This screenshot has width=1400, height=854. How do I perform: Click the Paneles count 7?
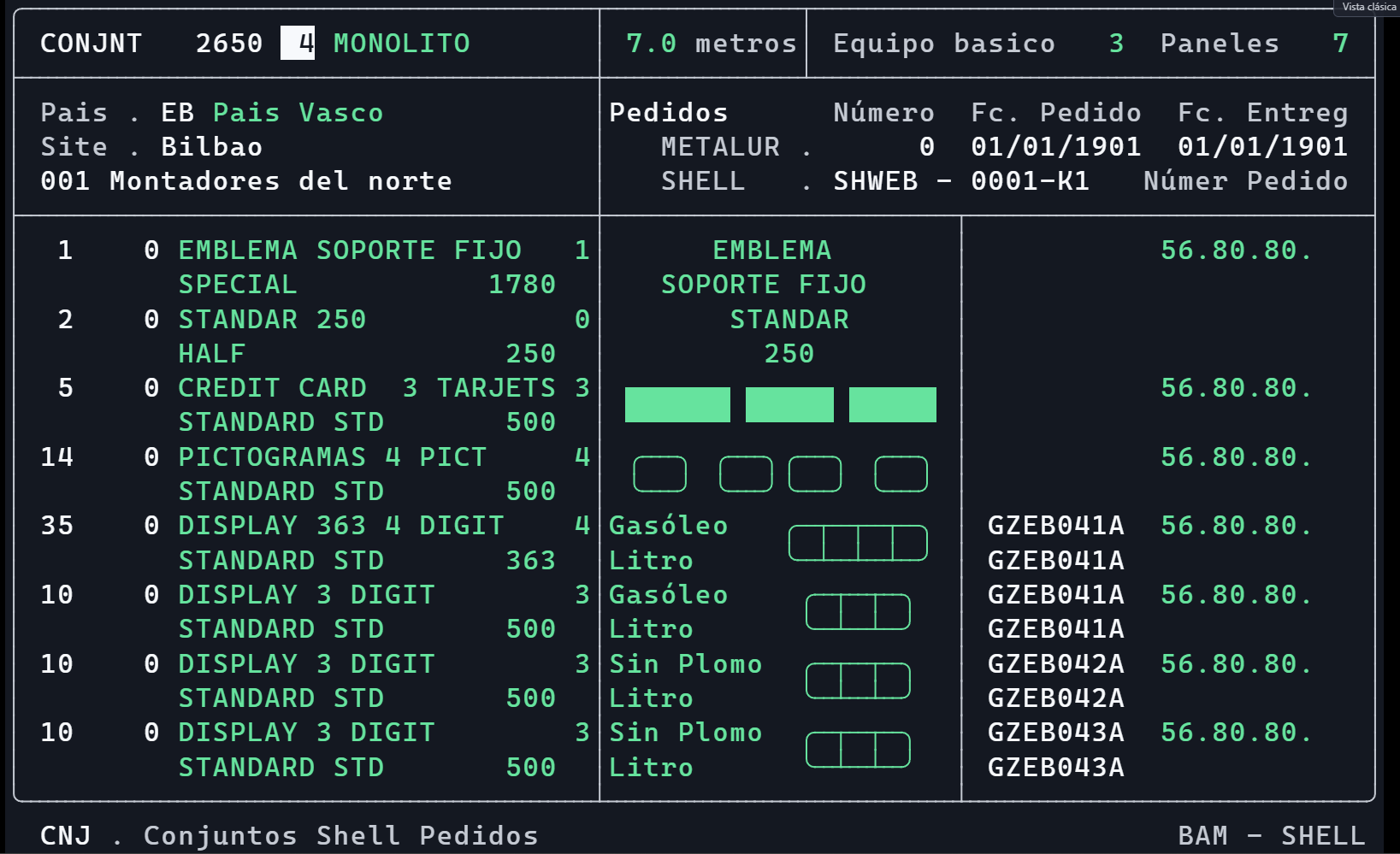coord(1340,44)
